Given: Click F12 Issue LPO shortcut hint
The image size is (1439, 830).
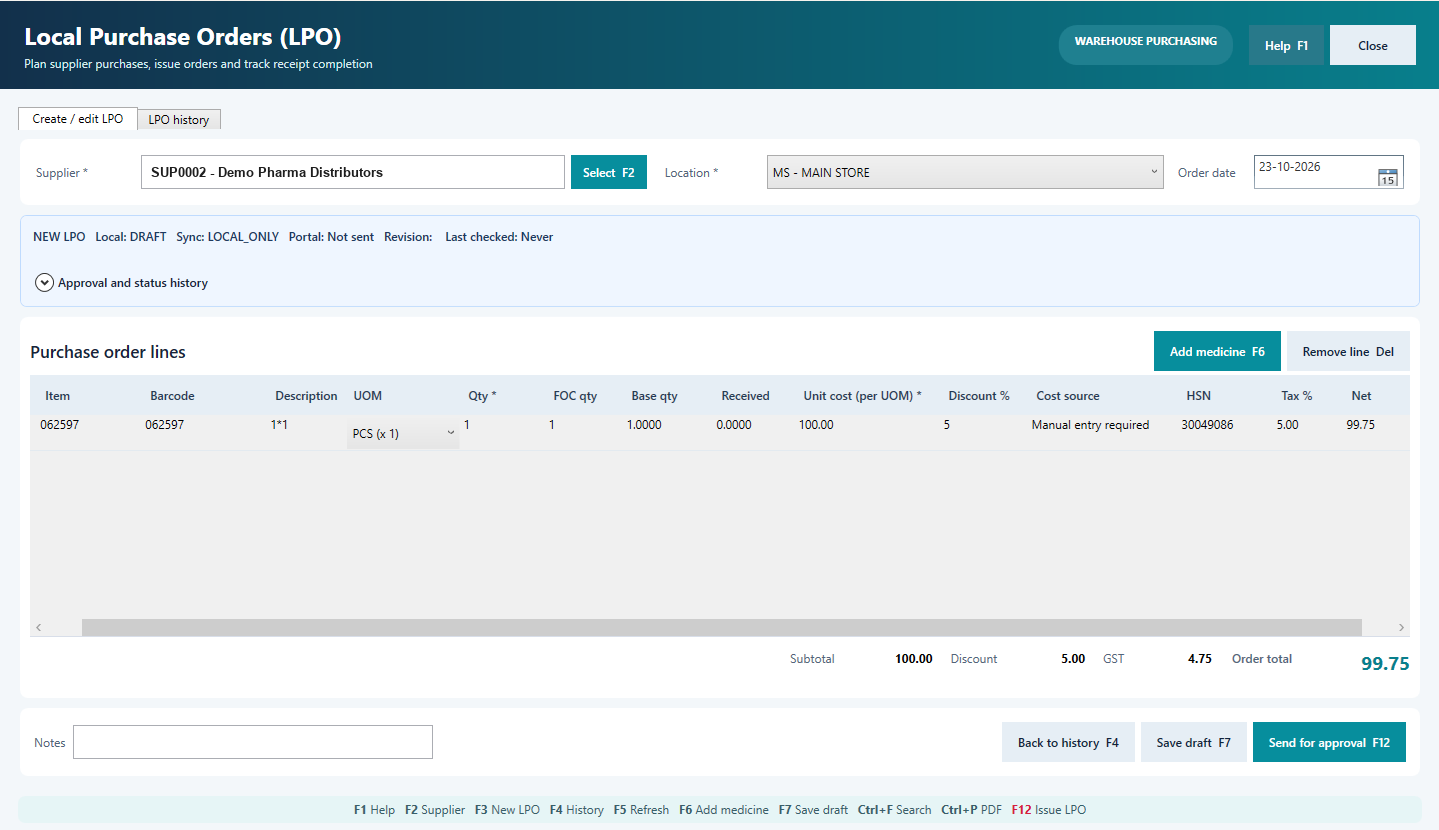Looking at the screenshot, I should tap(1048, 810).
